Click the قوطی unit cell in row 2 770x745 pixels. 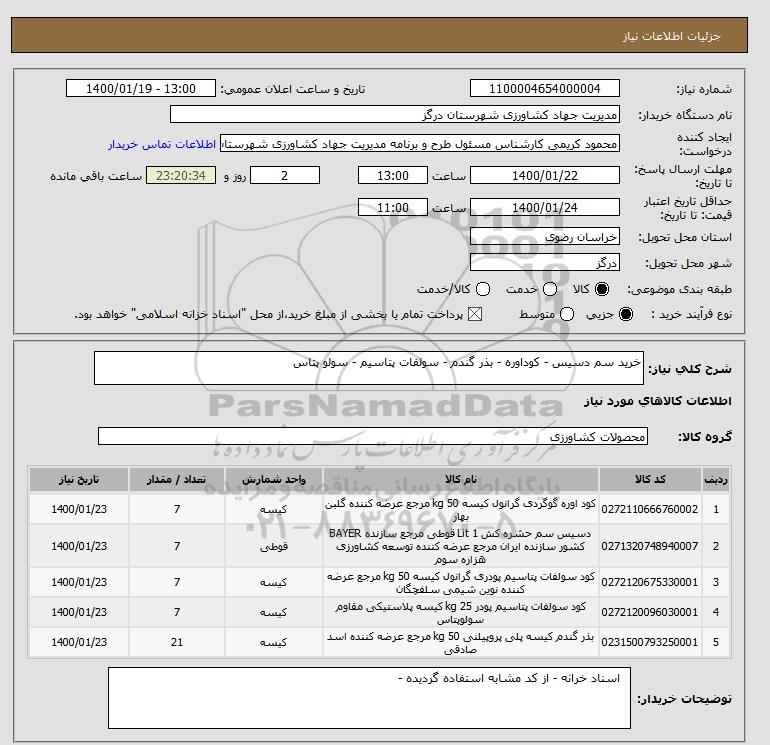274,546
